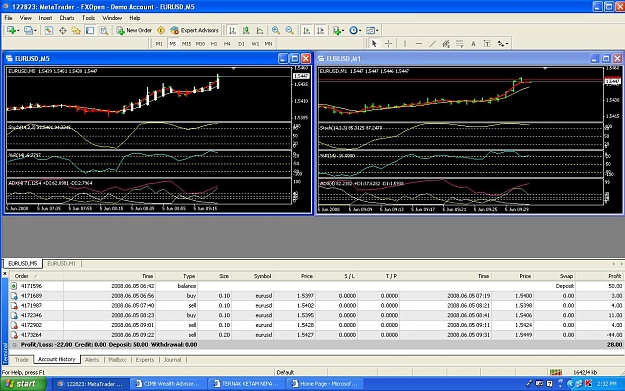The width and height of the screenshot is (625, 391).
Task: Select the H4 timeframe button
Action: point(227,44)
